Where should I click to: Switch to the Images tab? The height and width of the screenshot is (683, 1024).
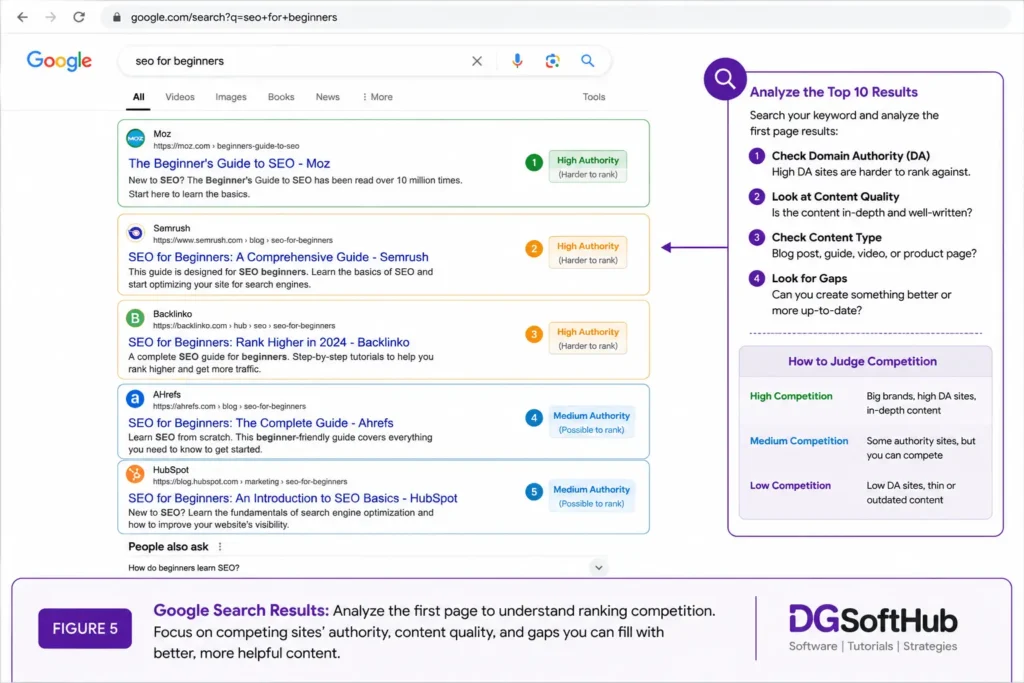(x=231, y=97)
